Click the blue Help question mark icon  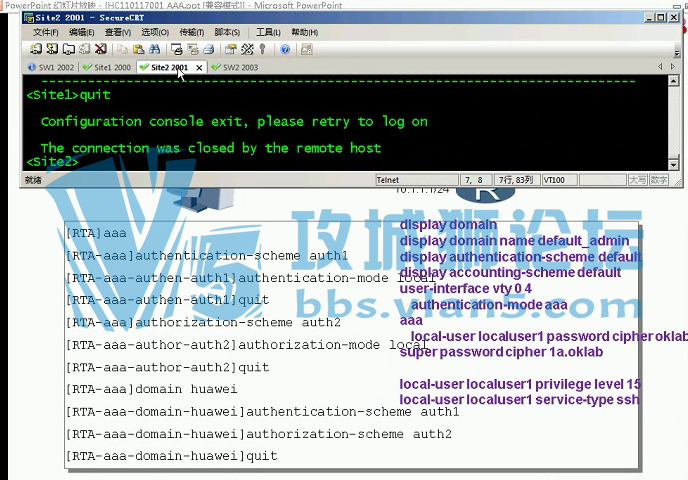click(285, 49)
